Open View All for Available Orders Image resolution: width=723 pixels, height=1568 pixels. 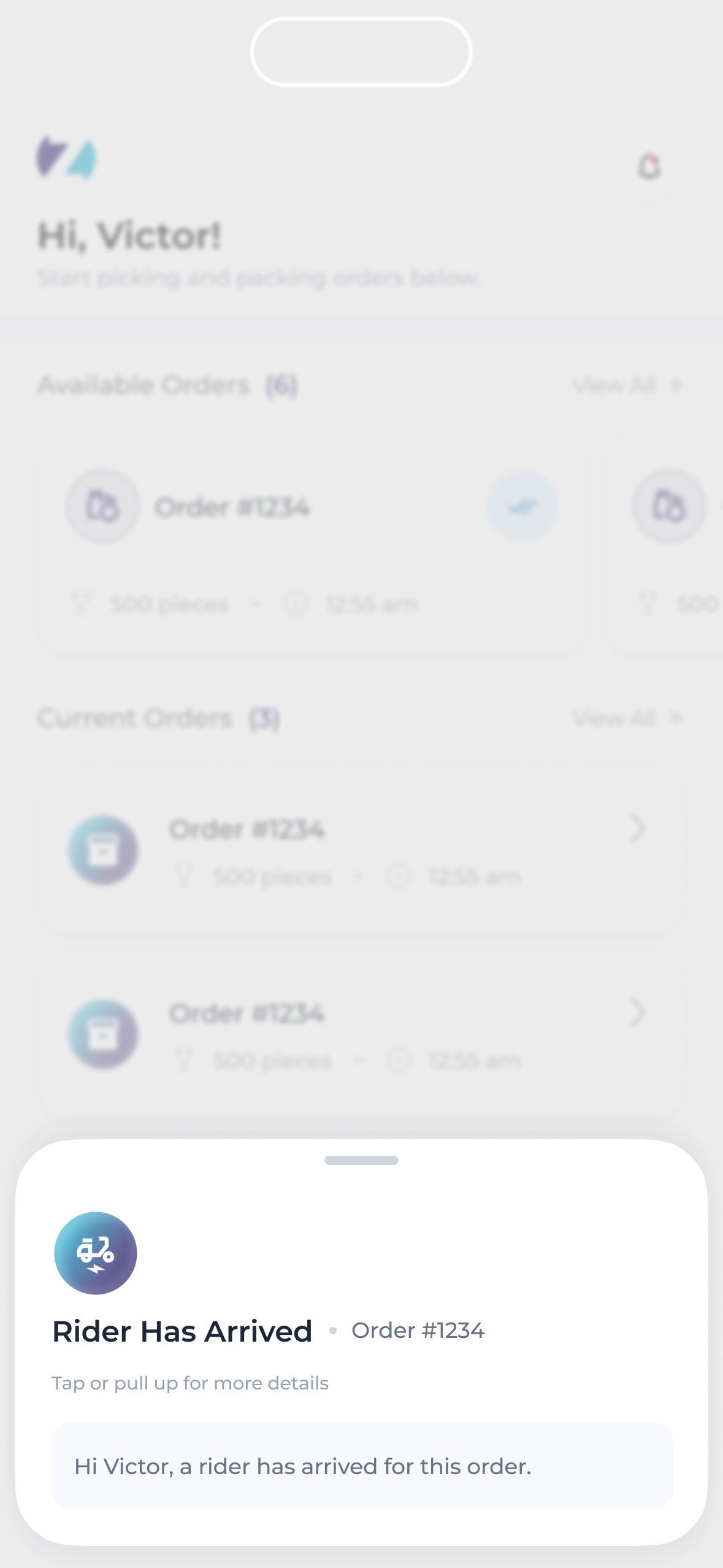coord(627,385)
